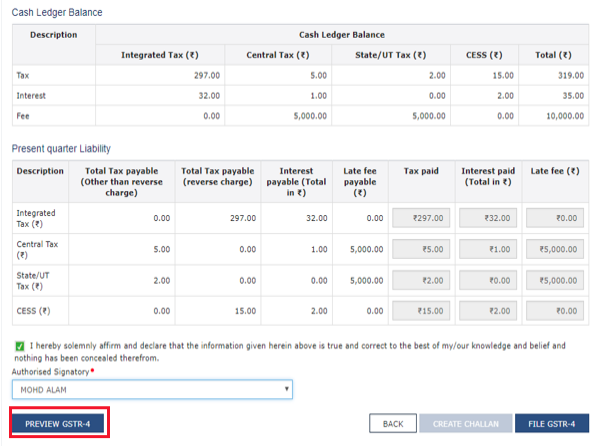Click CESS interest paid field ₹2.00
This screenshot has width=591, height=446.
488,311
